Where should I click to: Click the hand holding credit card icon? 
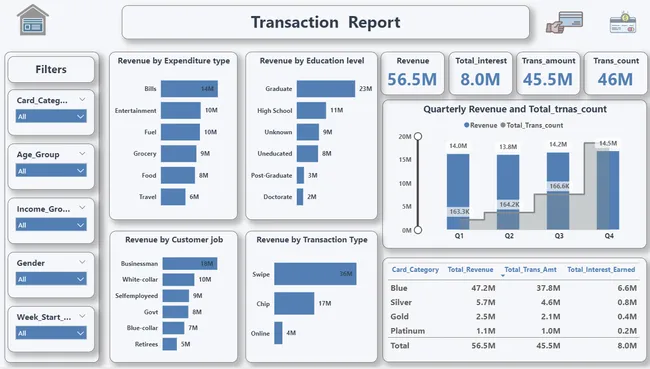pos(564,22)
